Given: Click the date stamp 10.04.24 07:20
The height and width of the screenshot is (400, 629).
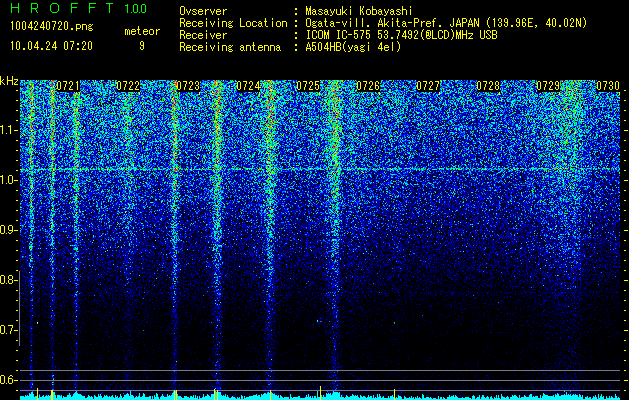Looking at the screenshot, I should point(51,46).
